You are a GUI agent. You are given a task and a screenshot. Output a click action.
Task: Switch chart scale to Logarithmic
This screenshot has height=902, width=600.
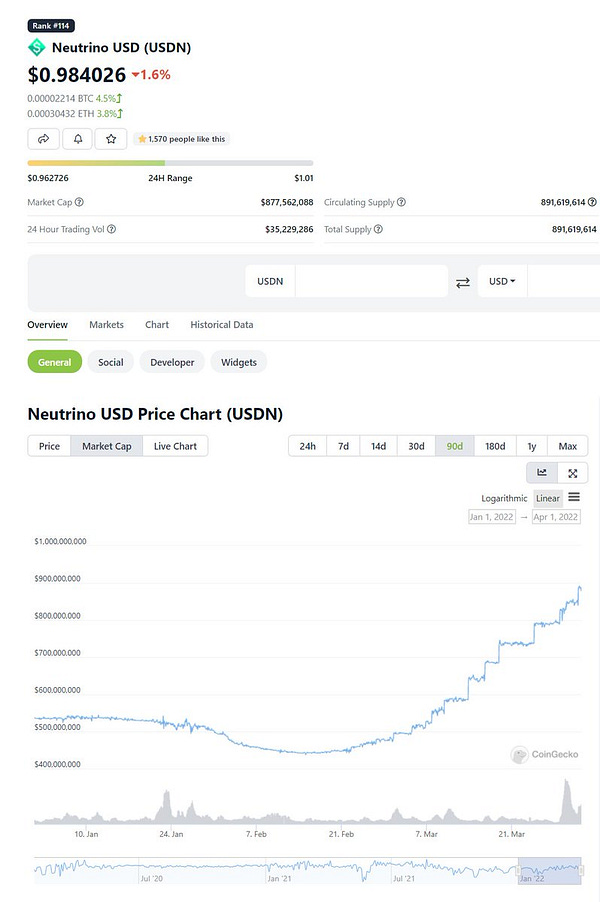[505, 498]
